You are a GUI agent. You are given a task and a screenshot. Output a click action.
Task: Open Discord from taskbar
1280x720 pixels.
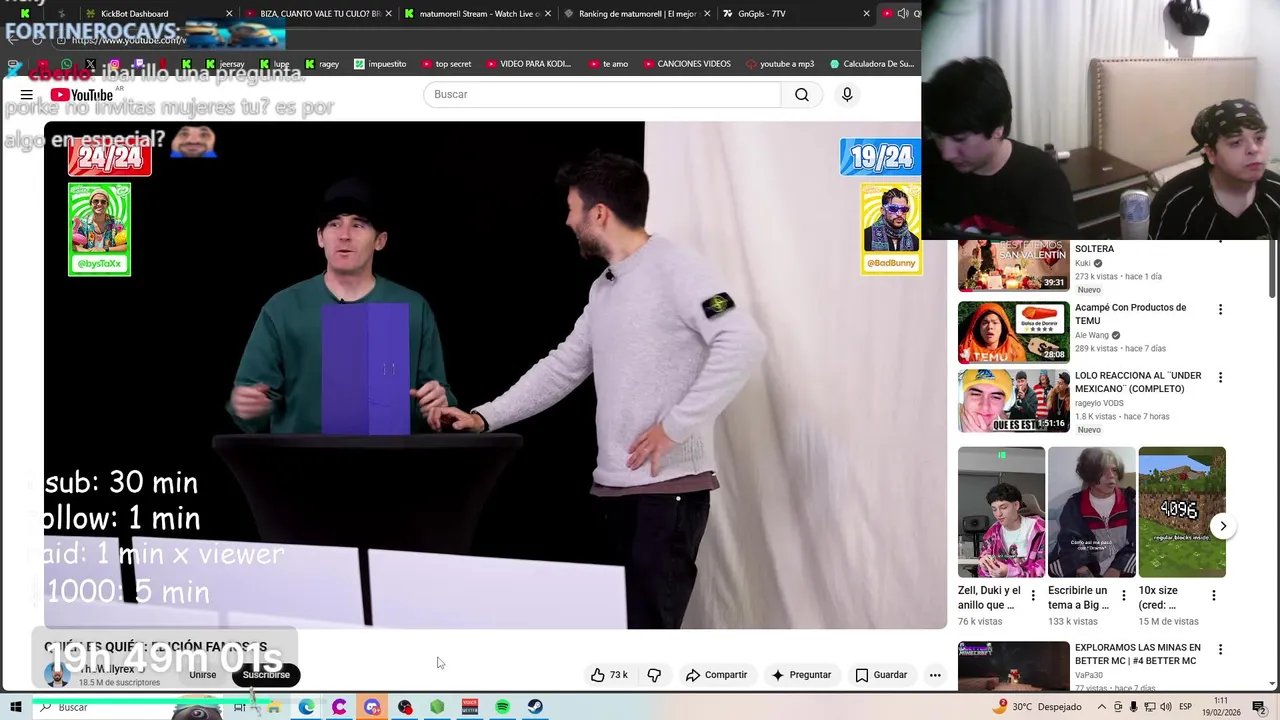pos(372,707)
